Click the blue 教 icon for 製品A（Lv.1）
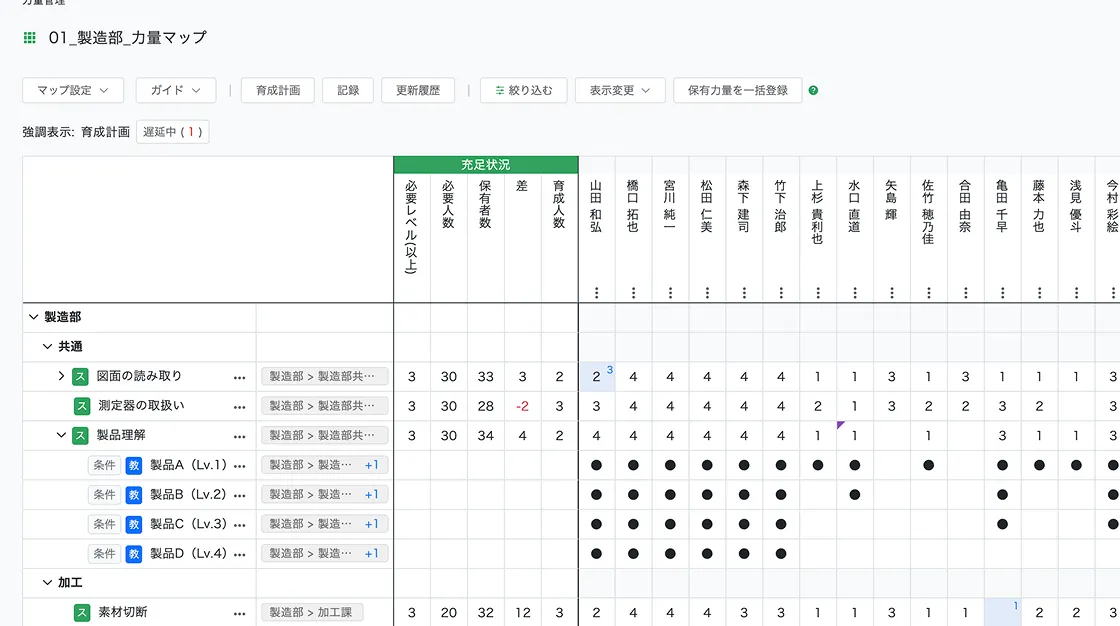The height and width of the screenshot is (626, 1120). 134,465
